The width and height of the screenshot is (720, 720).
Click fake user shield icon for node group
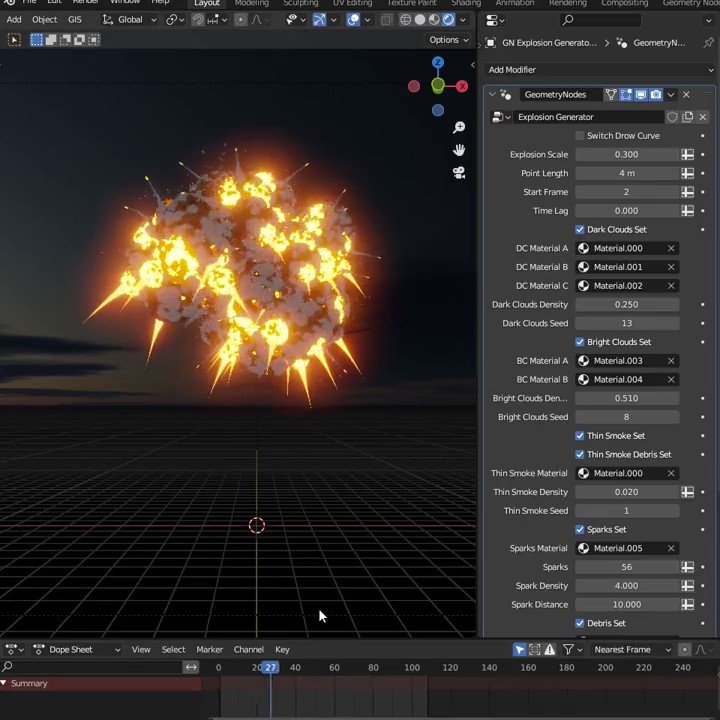pos(672,117)
